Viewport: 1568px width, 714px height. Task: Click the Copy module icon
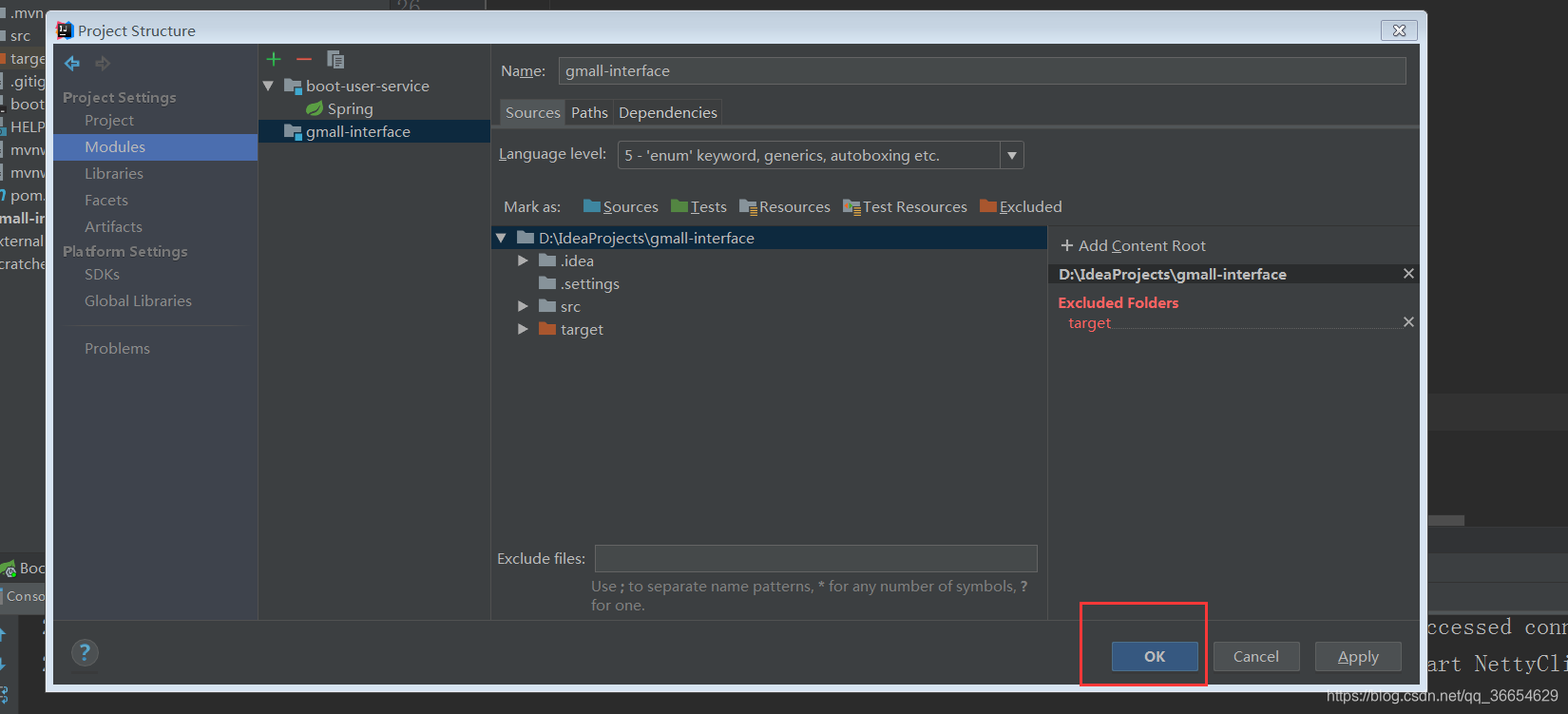(x=335, y=59)
